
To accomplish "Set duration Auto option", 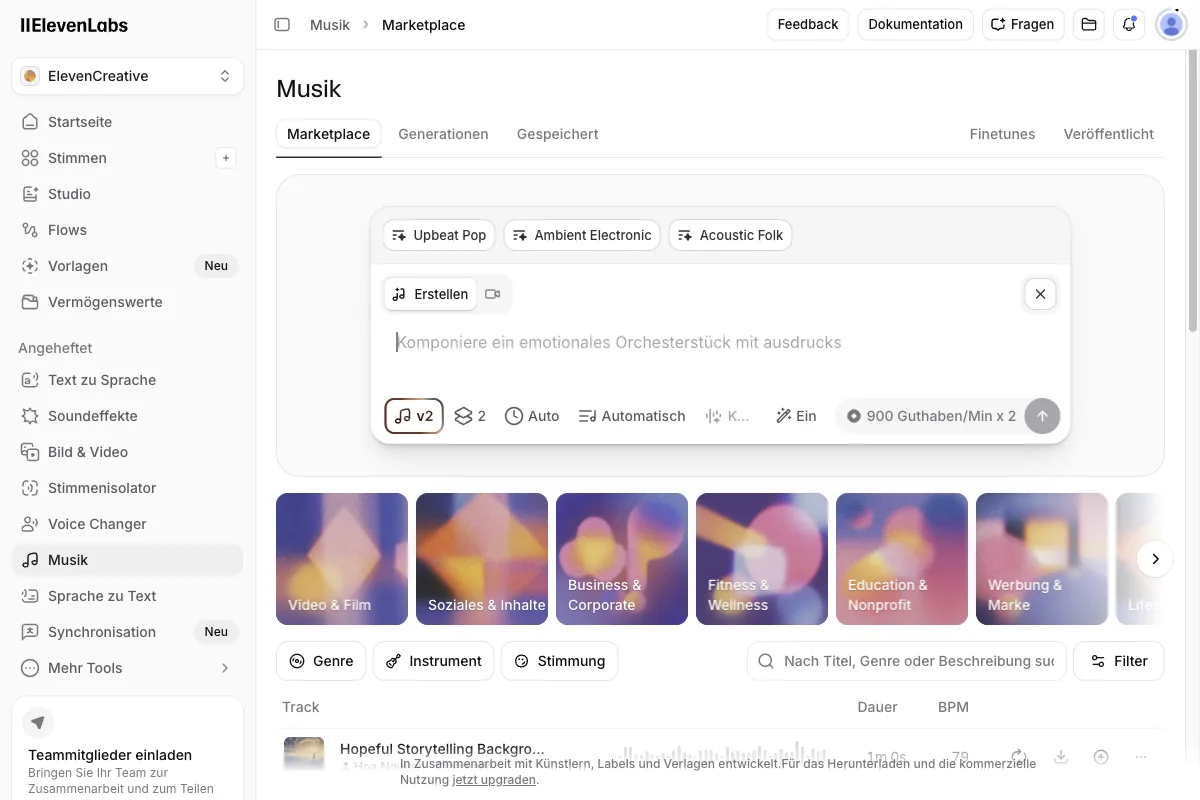I will coord(532,416).
